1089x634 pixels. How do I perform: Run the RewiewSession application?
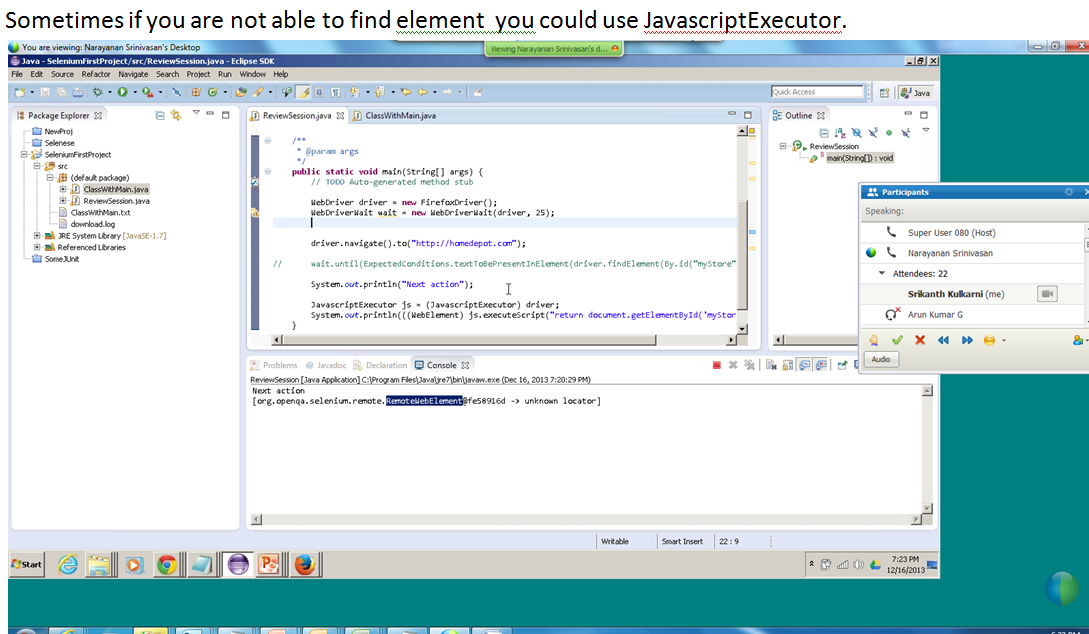[x=123, y=91]
